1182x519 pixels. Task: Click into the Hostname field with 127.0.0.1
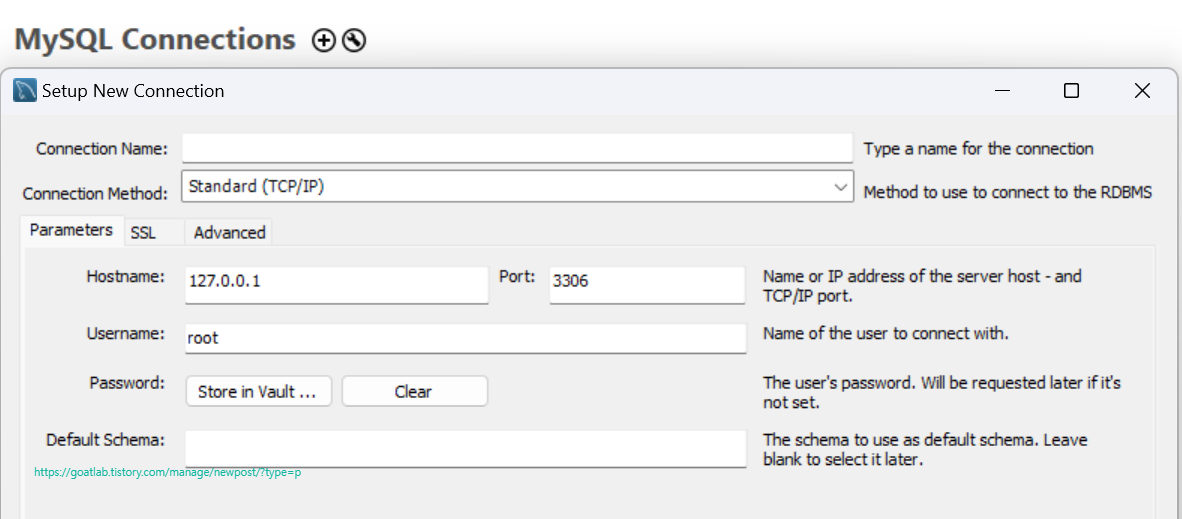pyautogui.click(x=337, y=285)
